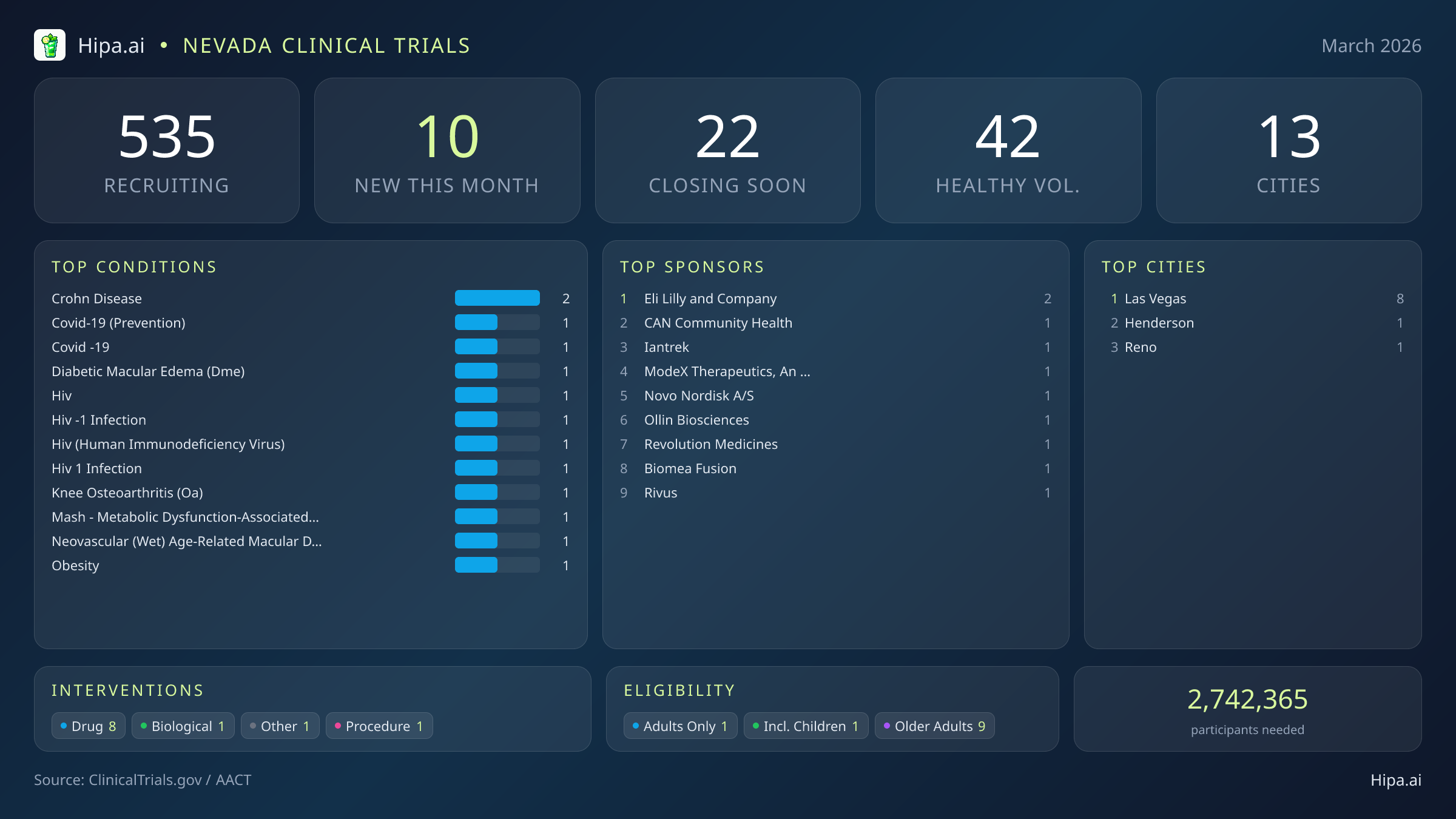Open the Top Cities panel
The height and width of the screenshot is (819, 1456).
click(1154, 267)
